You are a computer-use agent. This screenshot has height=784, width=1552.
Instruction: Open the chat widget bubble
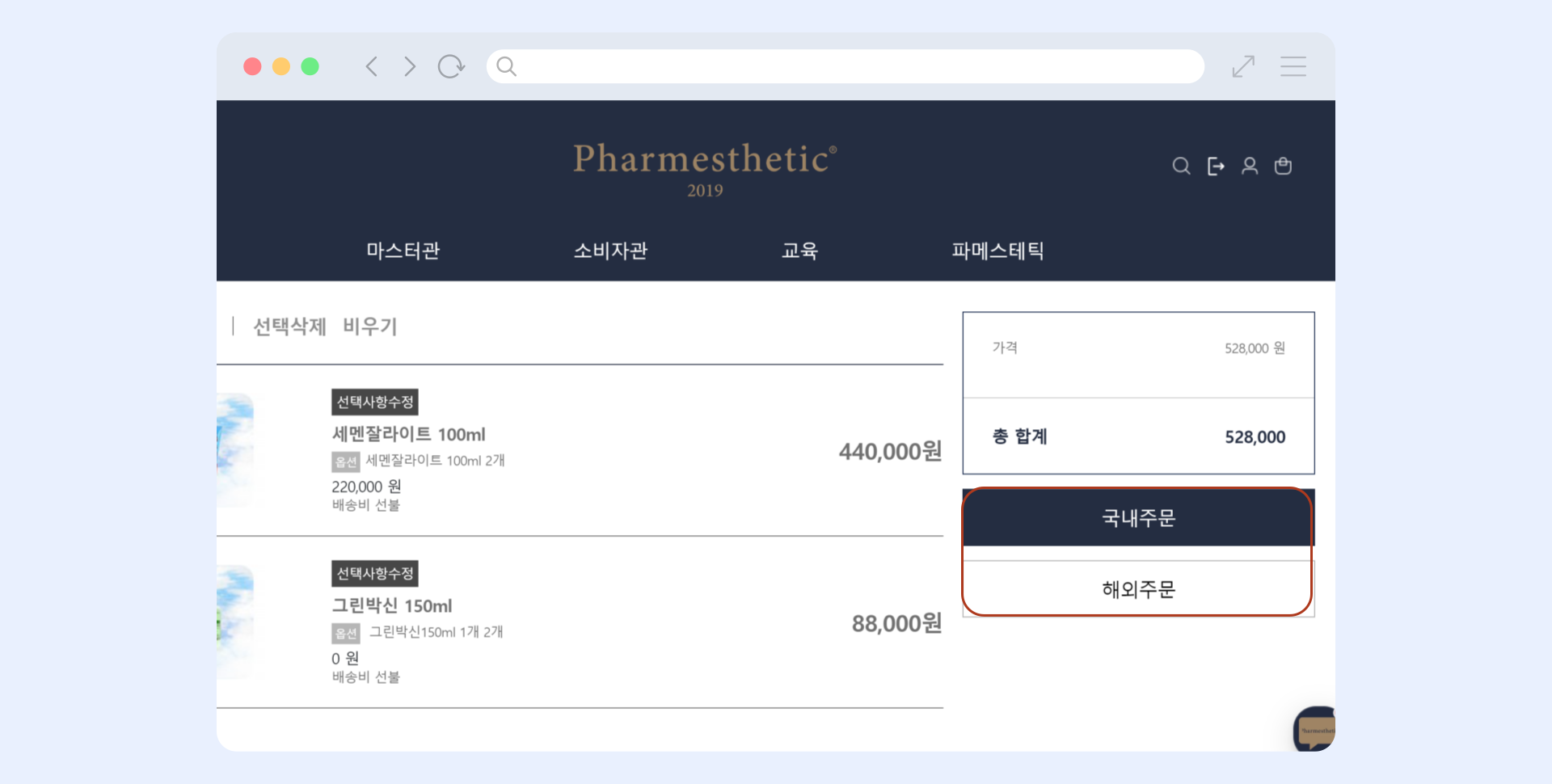[1315, 729]
